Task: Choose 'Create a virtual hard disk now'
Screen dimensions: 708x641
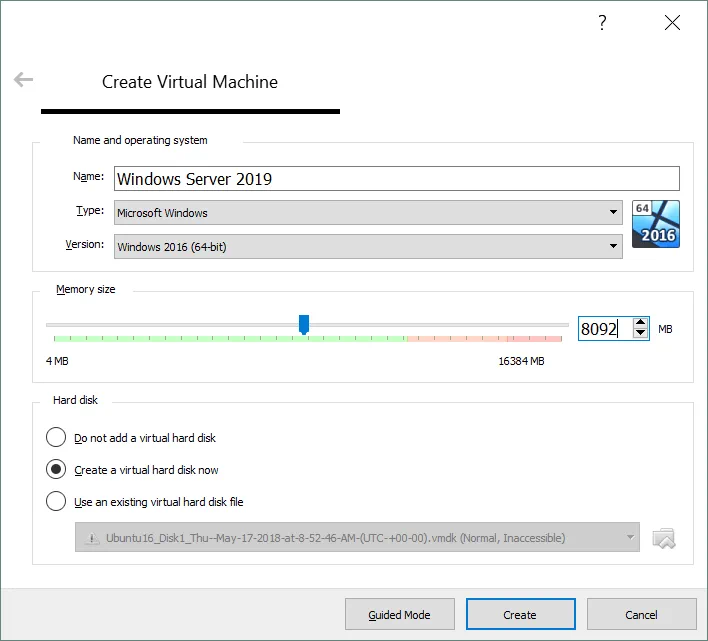Action: (x=57, y=470)
